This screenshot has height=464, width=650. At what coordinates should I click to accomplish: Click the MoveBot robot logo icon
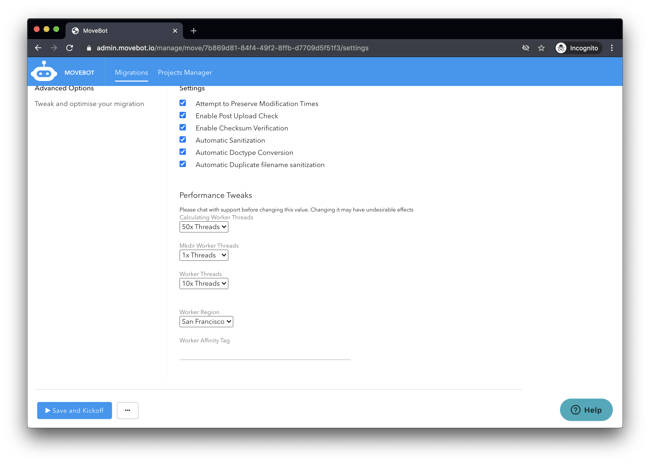pos(44,71)
